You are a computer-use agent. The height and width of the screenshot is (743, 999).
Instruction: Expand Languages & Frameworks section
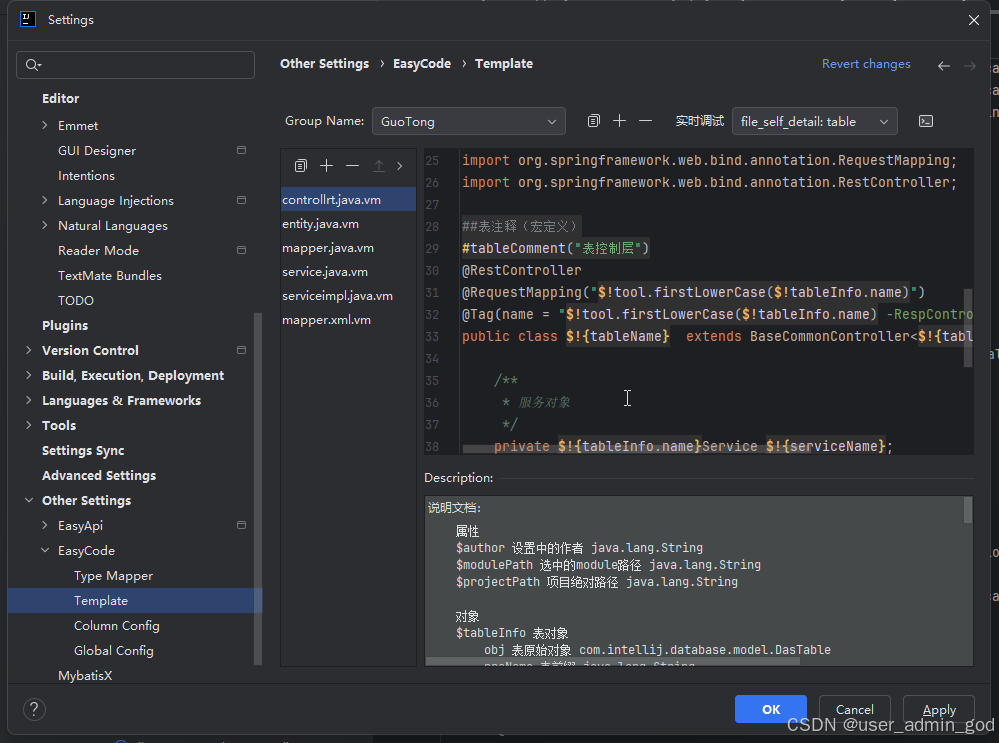pos(29,400)
